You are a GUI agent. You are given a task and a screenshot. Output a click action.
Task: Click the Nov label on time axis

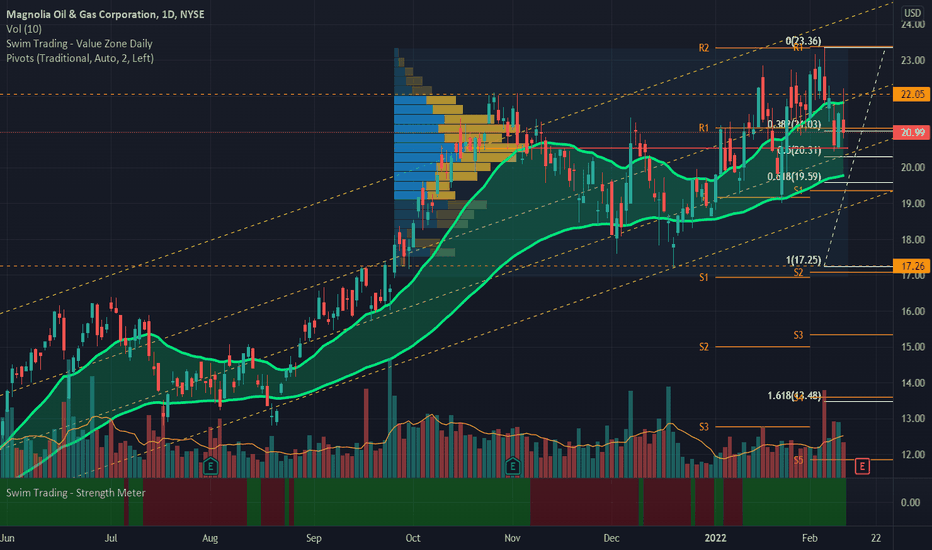512,538
